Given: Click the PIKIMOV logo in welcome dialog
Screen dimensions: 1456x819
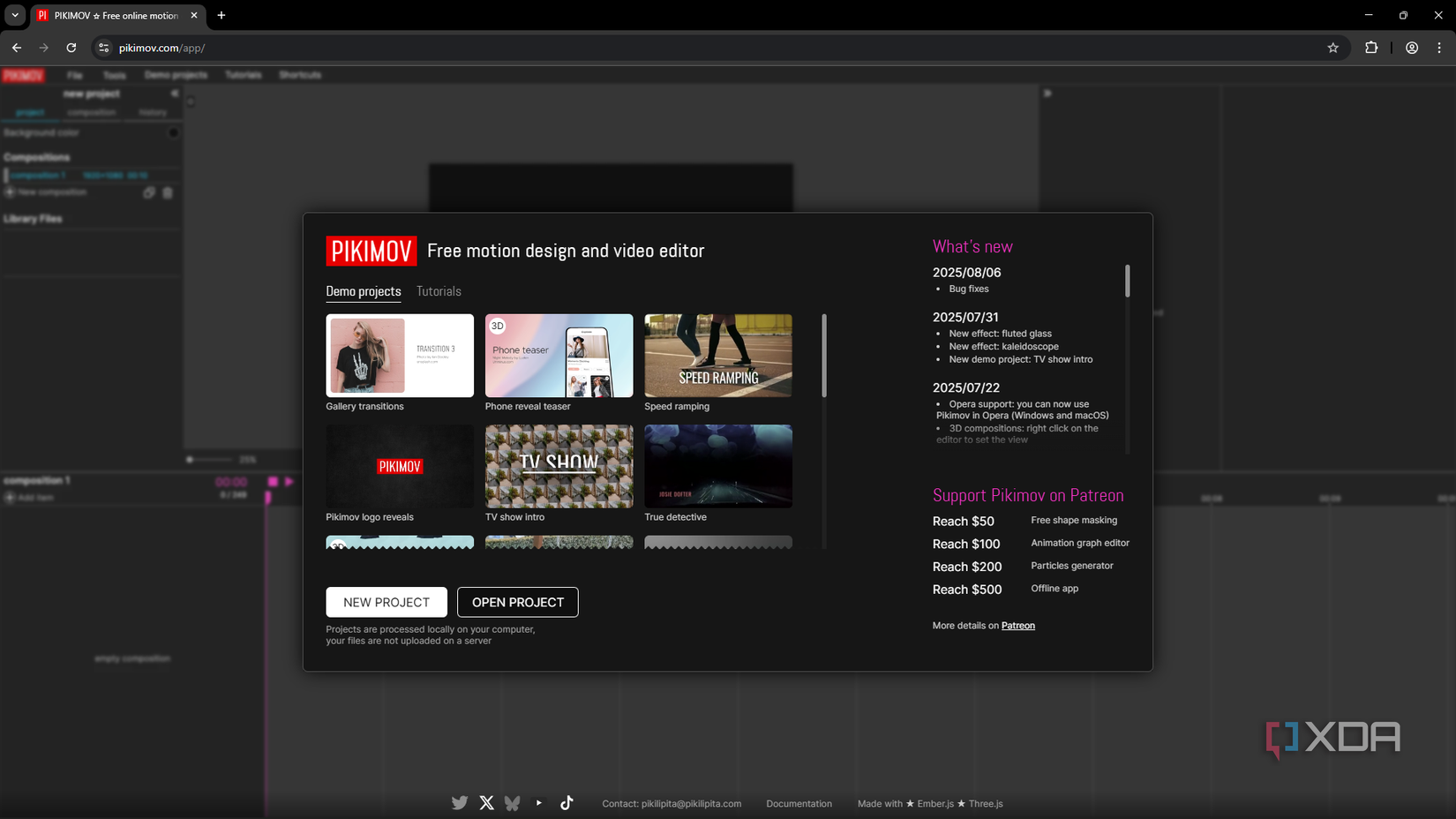Looking at the screenshot, I should 371,252.
